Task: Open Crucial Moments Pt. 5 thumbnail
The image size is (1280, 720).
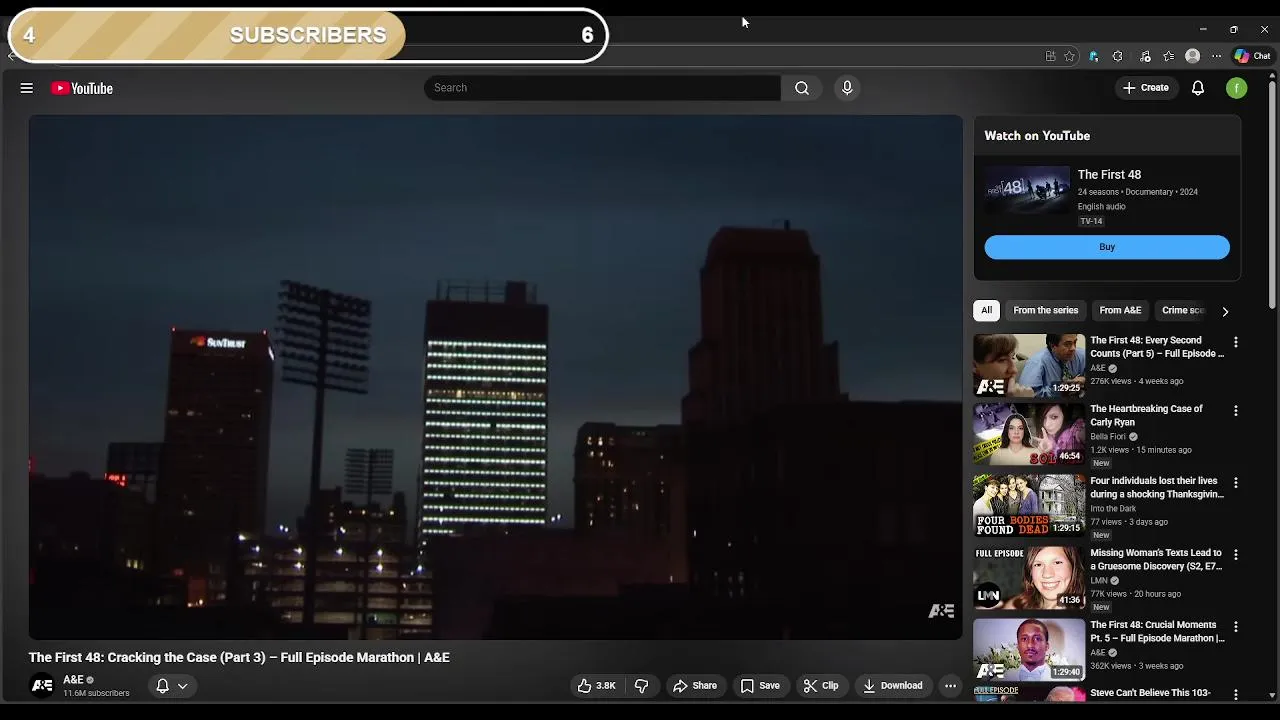Action: coord(1029,650)
